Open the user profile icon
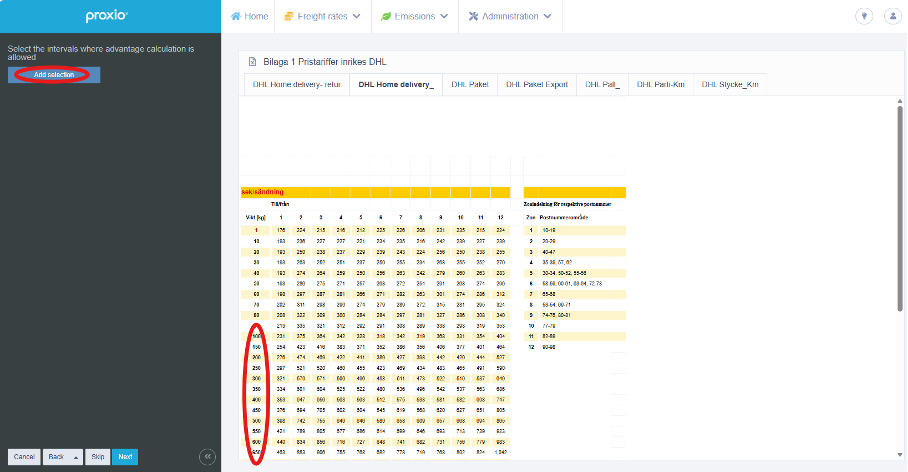Image resolution: width=908 pixels, height=472 pixels. 892,16
